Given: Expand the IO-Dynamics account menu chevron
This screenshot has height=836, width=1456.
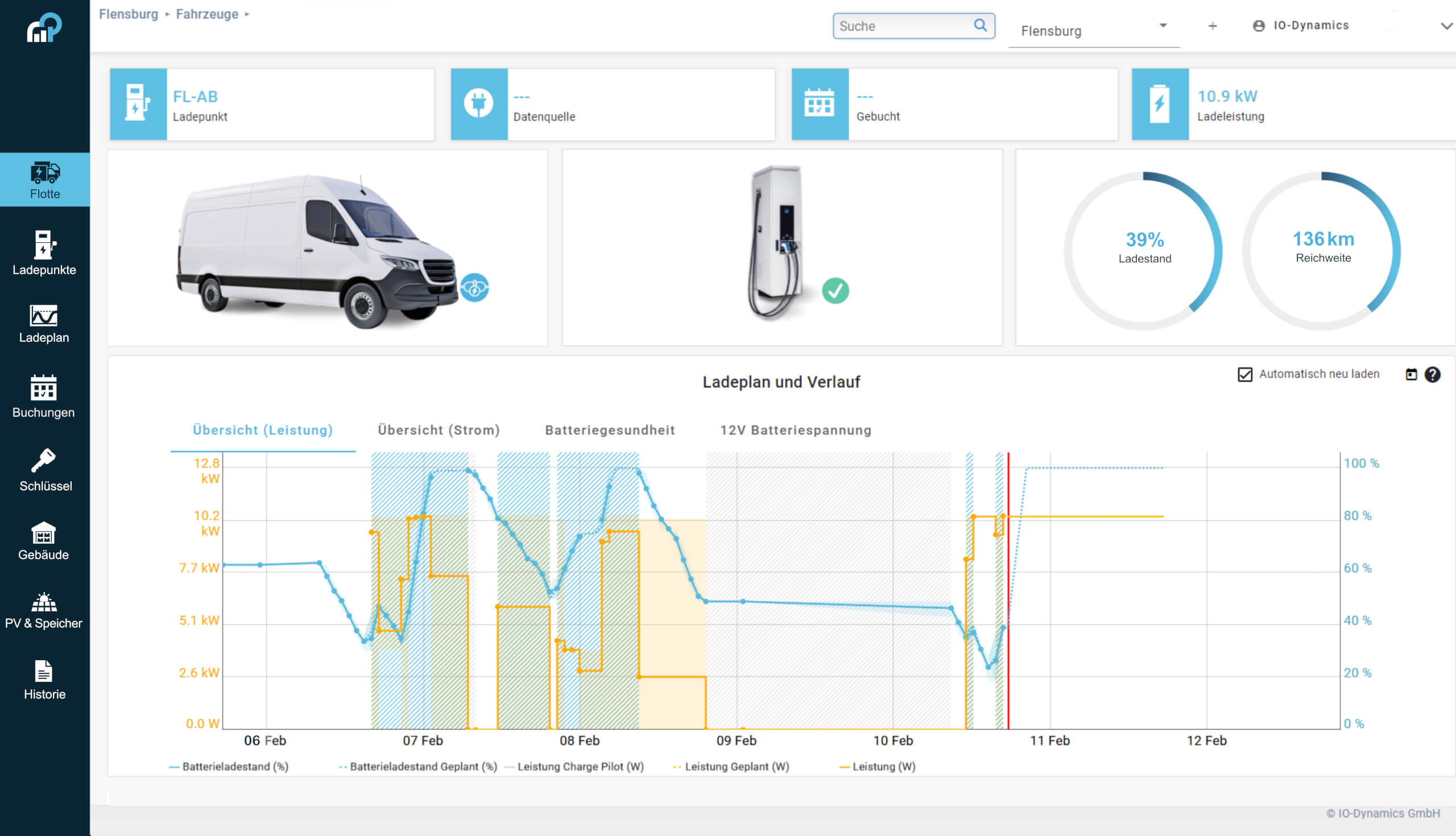Looking at the screenshot, I should coord(1446,26).
